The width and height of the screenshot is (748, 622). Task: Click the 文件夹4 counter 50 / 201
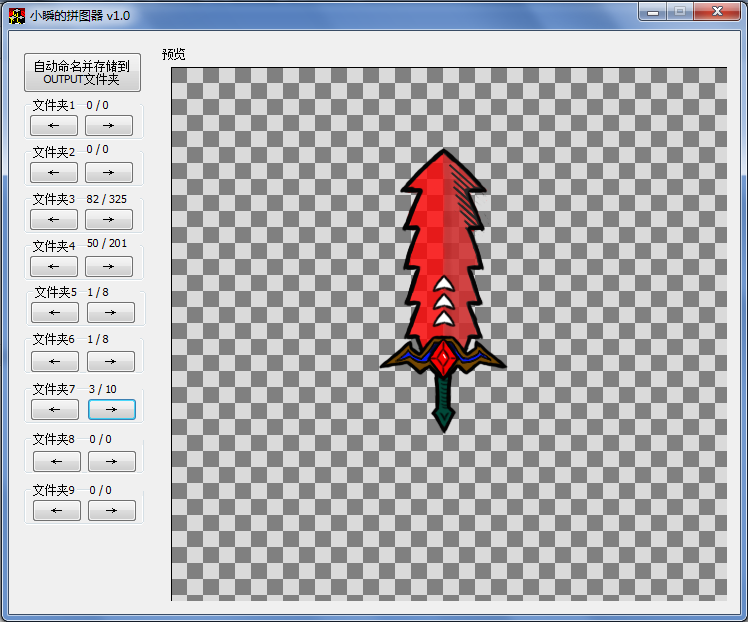(107, 243)
